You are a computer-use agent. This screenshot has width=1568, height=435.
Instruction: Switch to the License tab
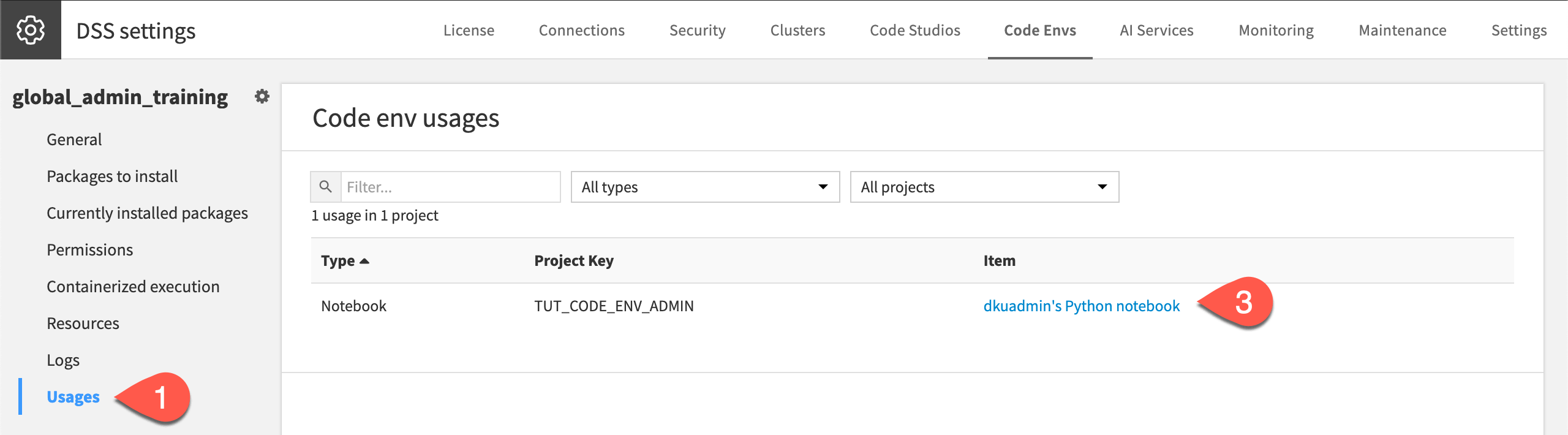pos(469,30)
